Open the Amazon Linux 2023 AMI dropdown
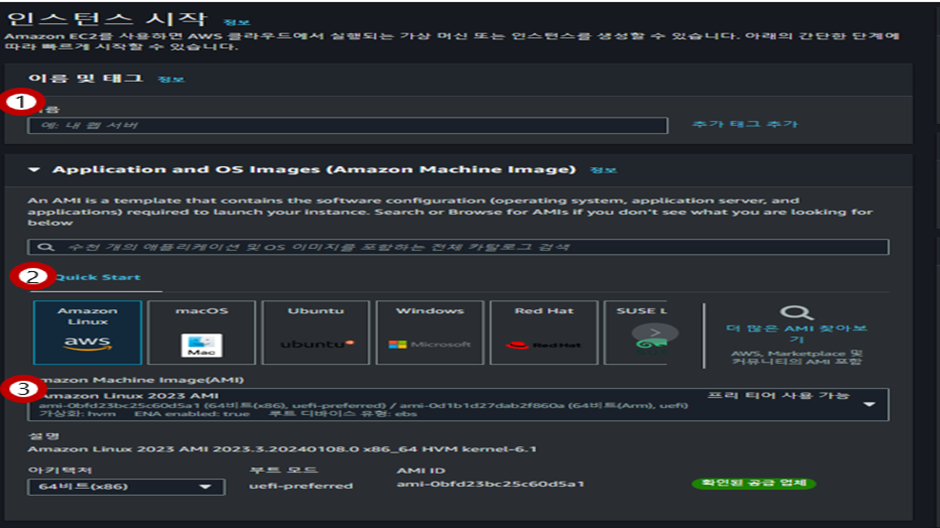Viewport: 940px width, 528px height. [x=458, y=405]
